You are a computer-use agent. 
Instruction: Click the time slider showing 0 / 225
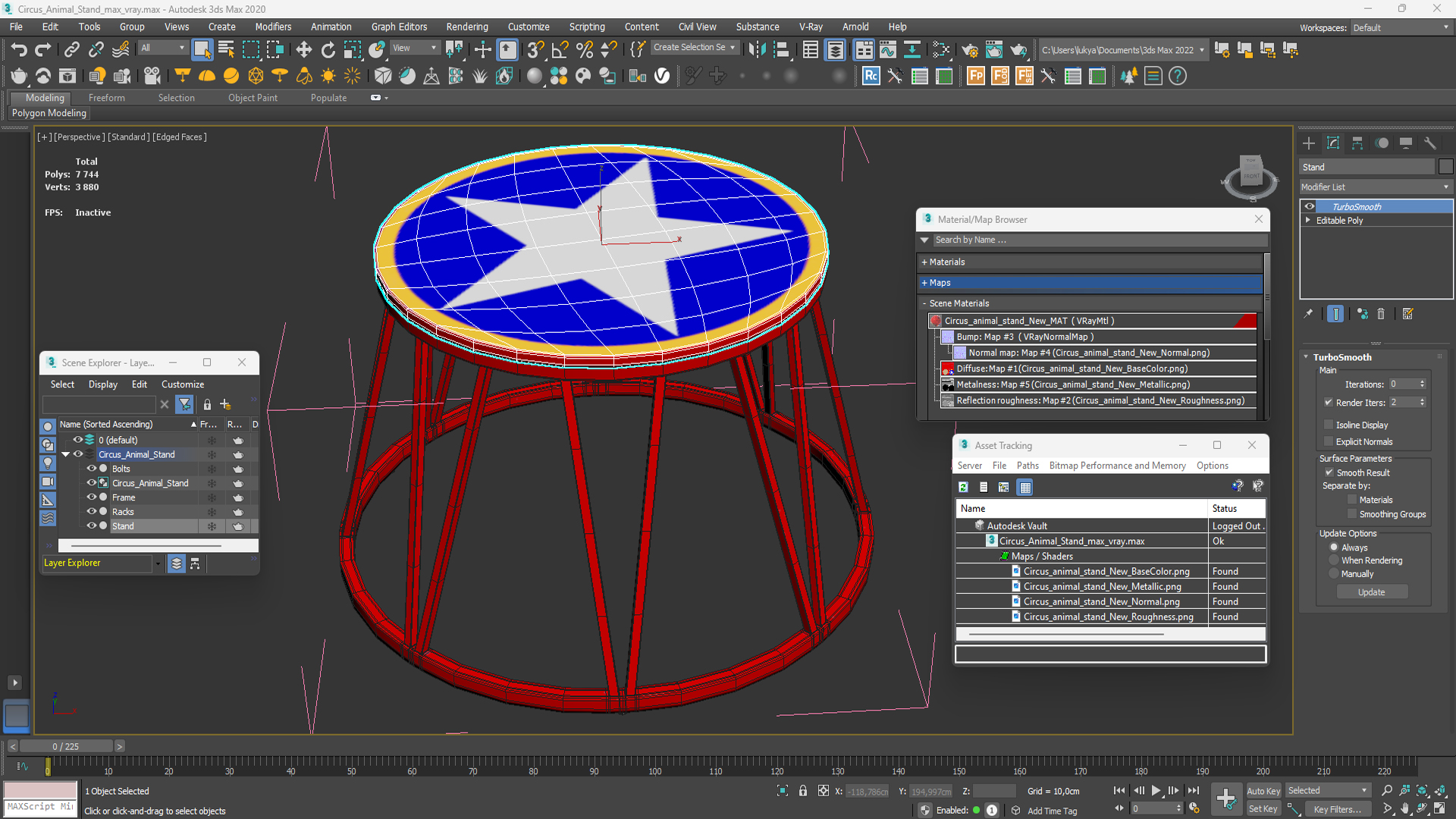click(66, 746)
